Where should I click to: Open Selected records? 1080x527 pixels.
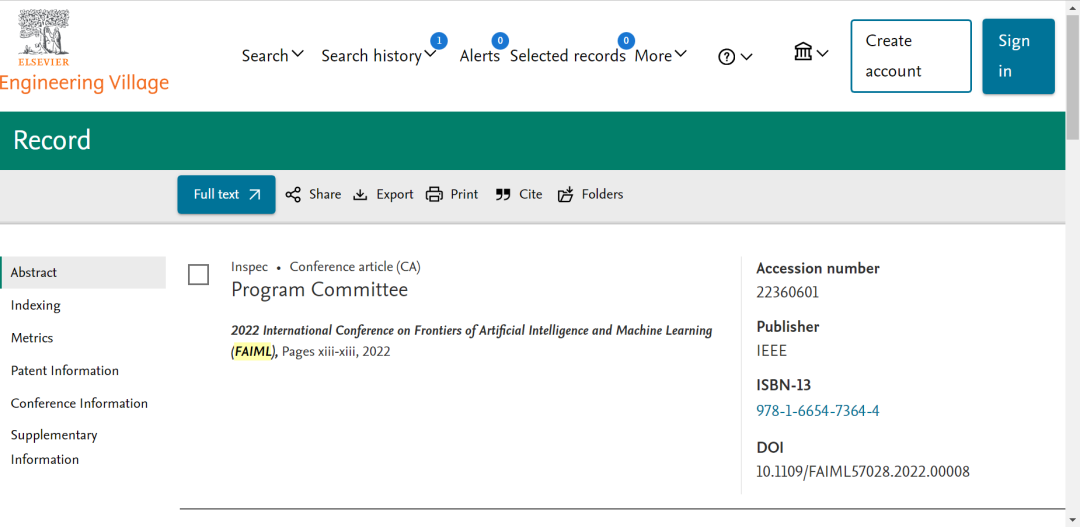568,56
